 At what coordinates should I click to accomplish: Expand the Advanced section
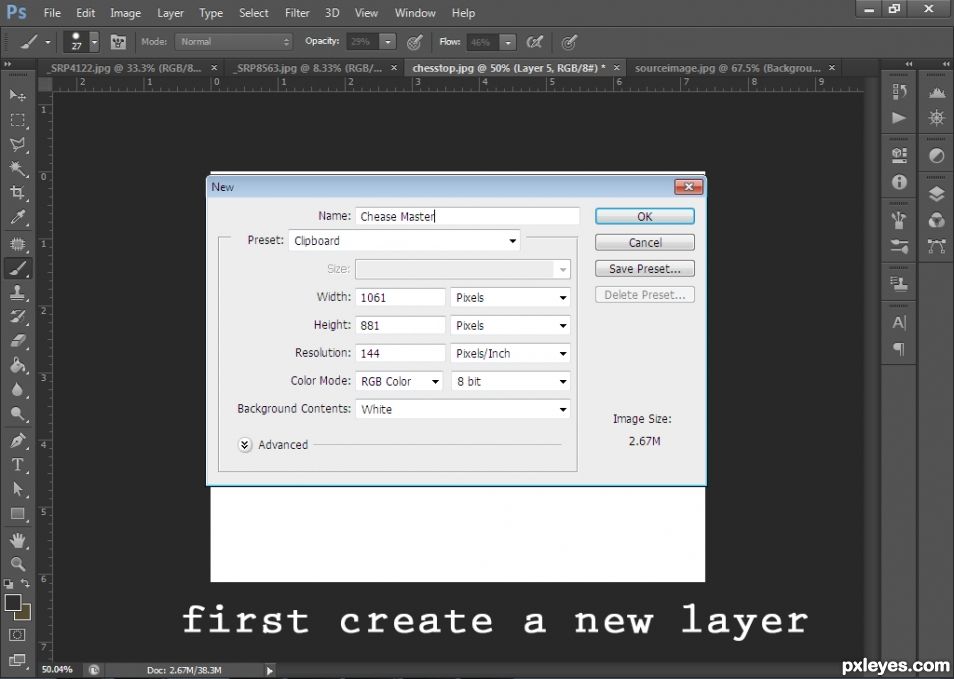coord(245,445)
